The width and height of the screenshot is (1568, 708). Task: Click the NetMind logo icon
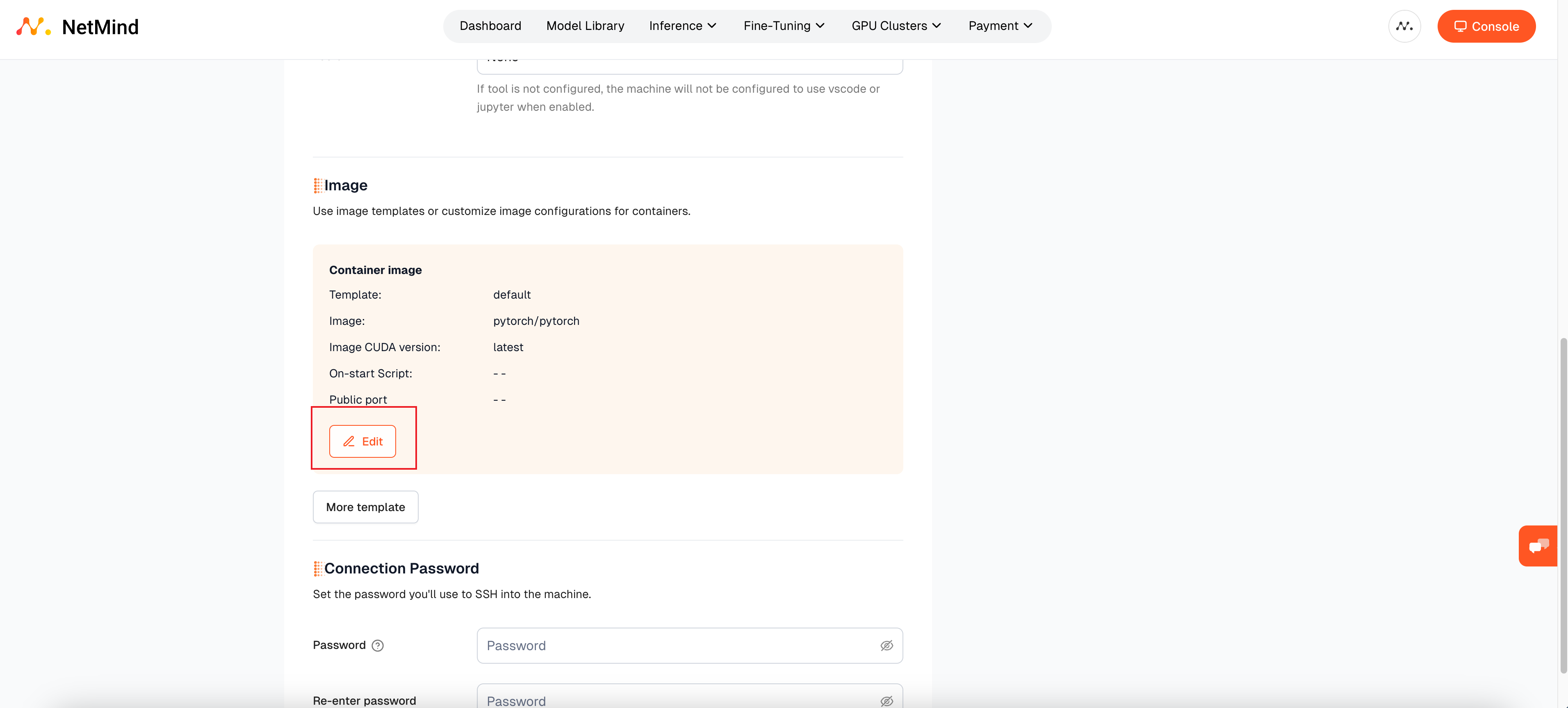point(33,26)
